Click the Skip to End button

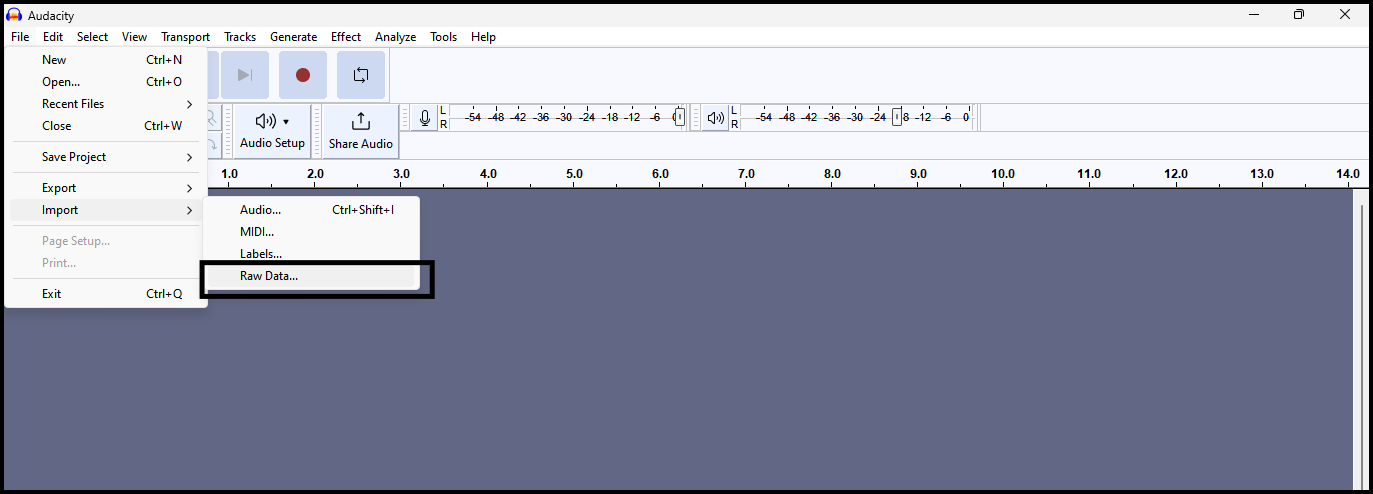(244, 75)
